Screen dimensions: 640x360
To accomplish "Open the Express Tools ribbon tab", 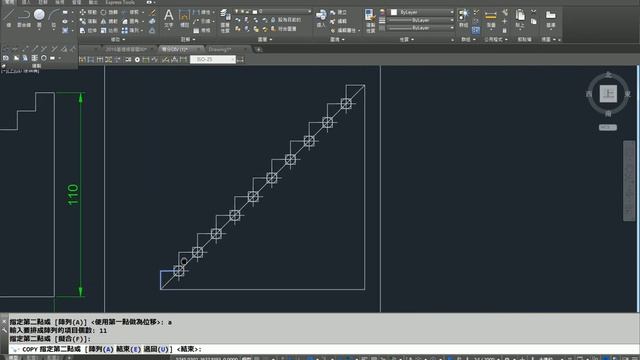I will point(120,2).
